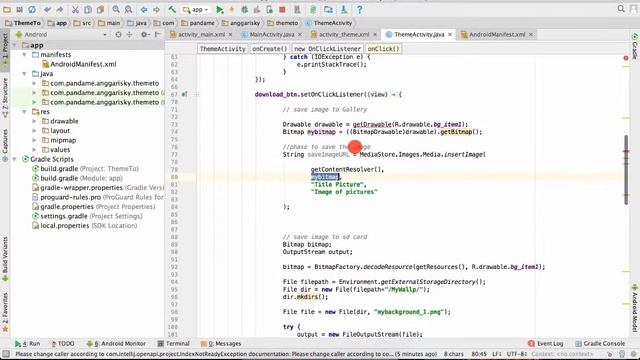The height and width of the screenshot is (360, 640).
Task: Click the Paste toolbar icon
Action: pyautogui.click(x=100, y=9)
